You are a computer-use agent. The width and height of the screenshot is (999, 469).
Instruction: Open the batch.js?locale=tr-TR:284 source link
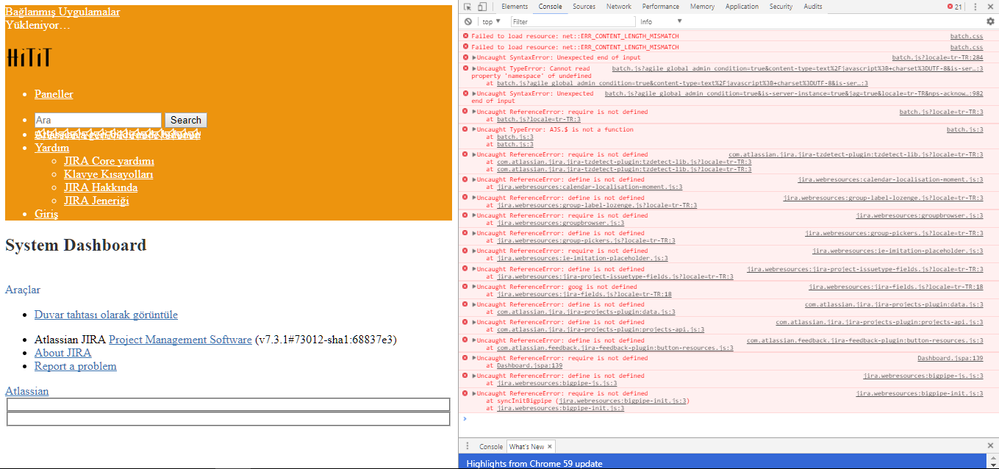937,57
